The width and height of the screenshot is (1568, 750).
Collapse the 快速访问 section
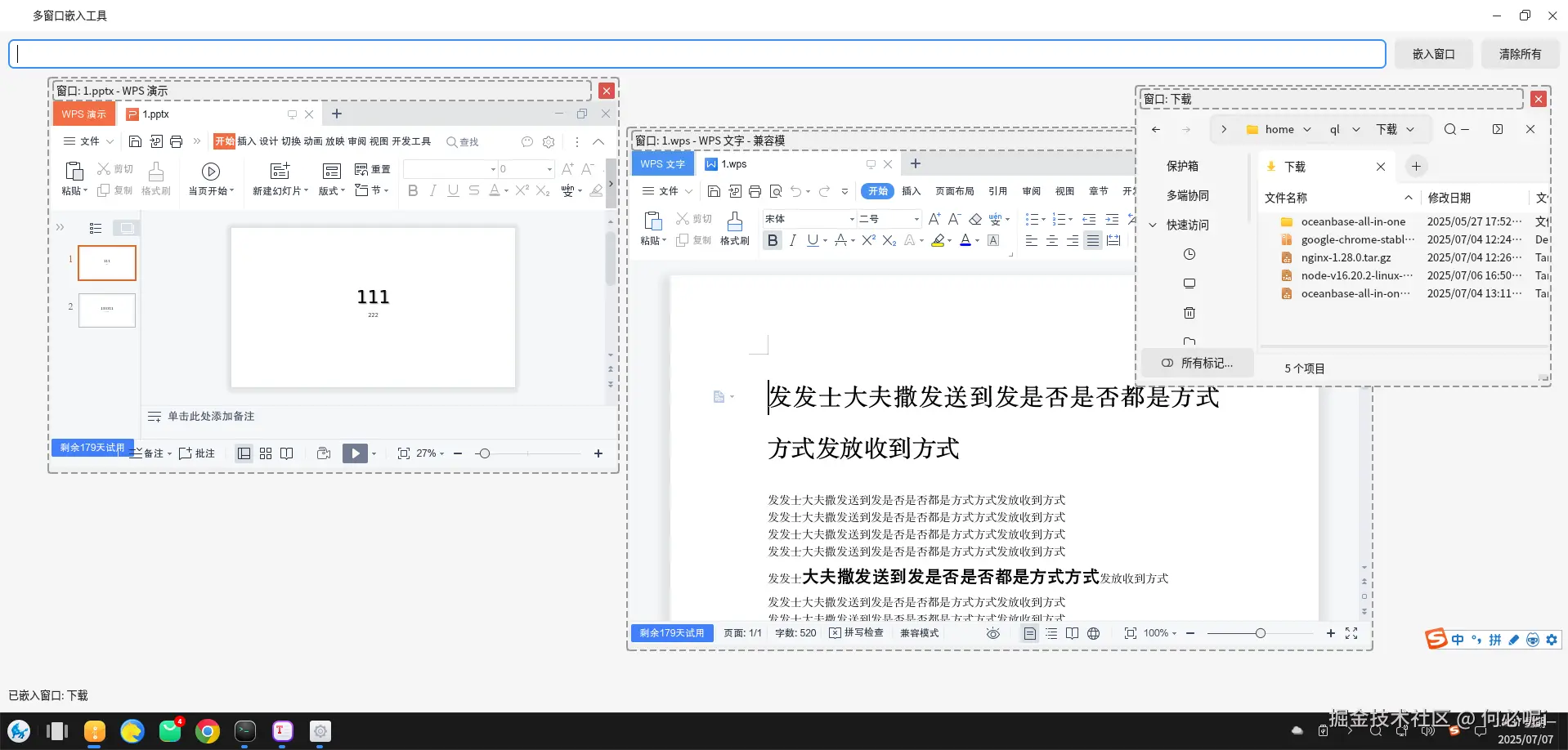point(1153,225)
